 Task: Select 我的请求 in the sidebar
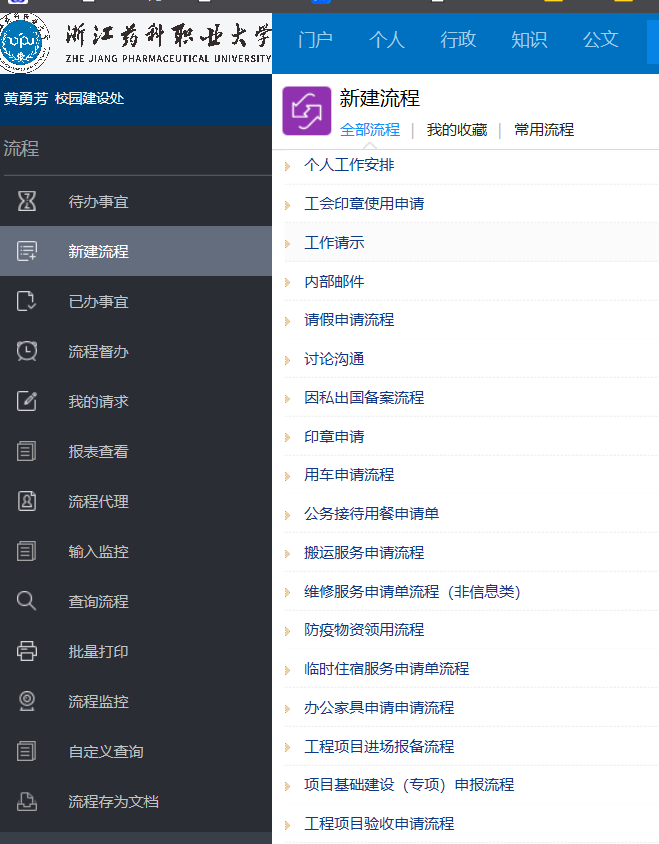(x=98, y=402)
